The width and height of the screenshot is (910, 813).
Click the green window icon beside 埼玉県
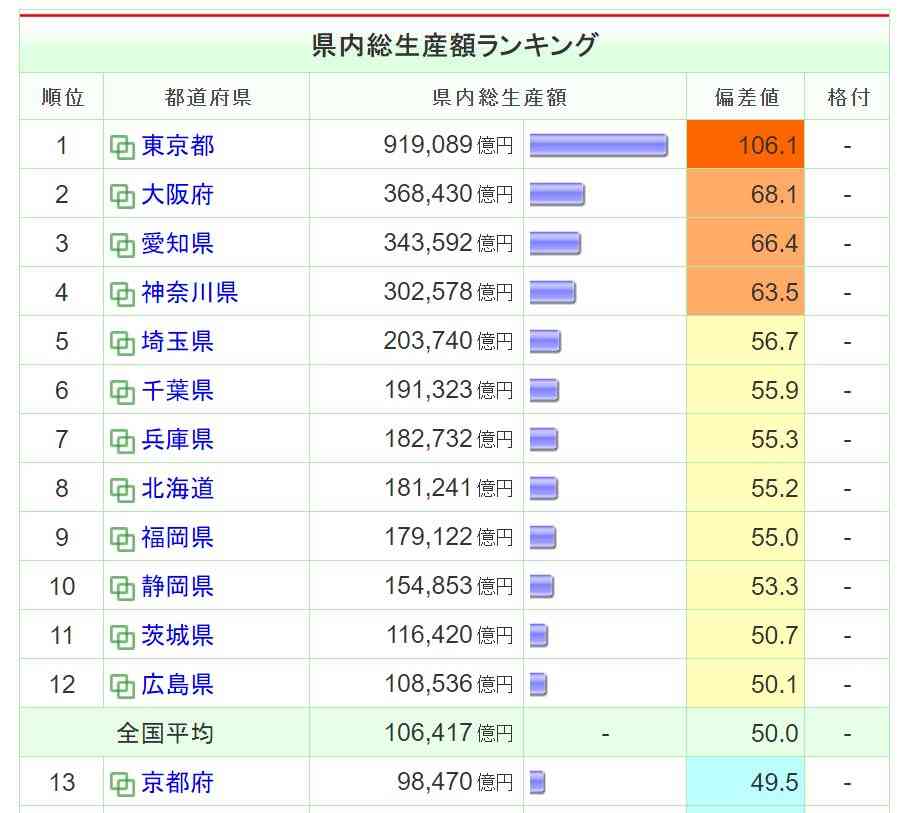tap(122, 343)
